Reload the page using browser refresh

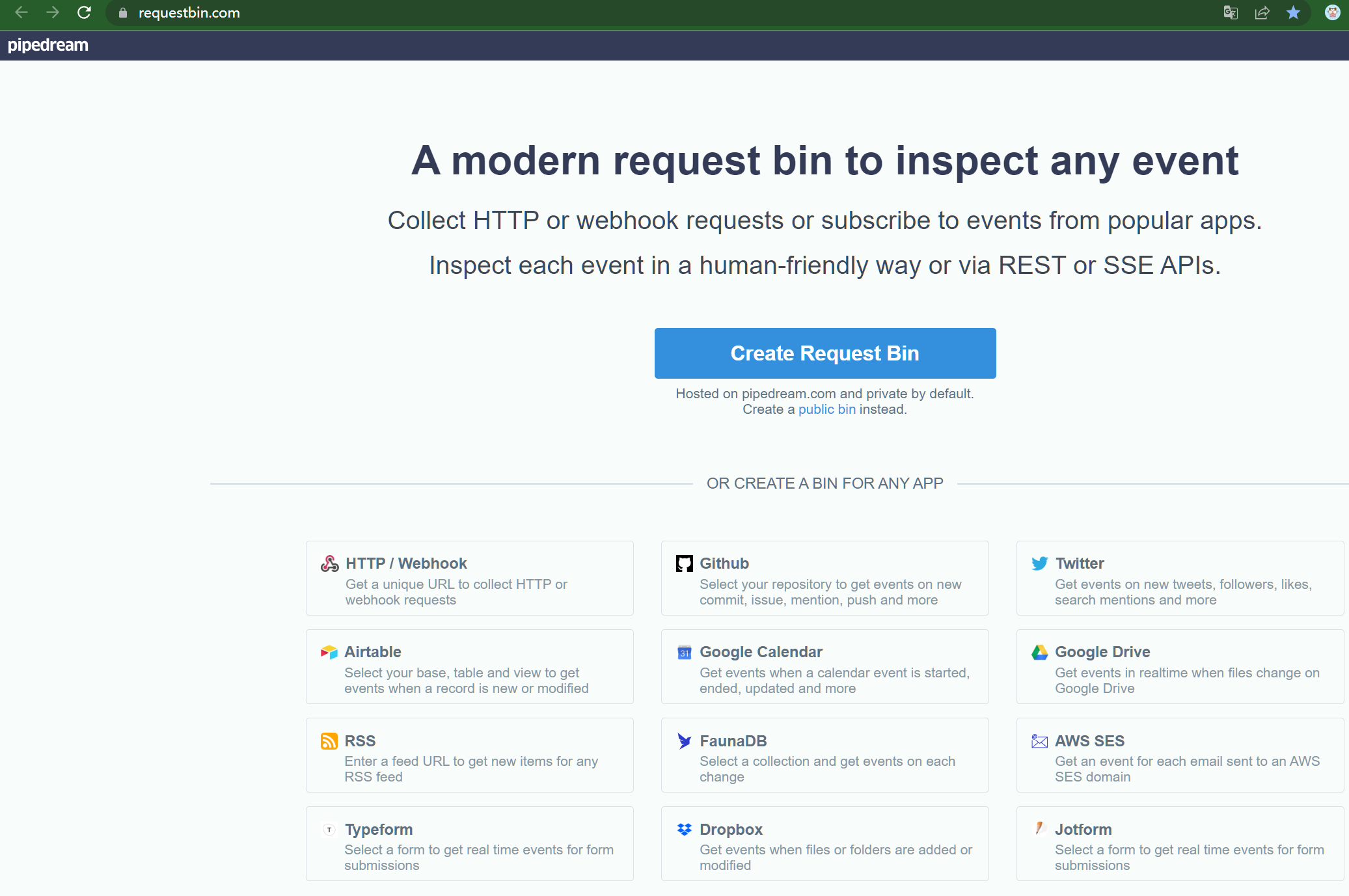[x=84, y=12]
